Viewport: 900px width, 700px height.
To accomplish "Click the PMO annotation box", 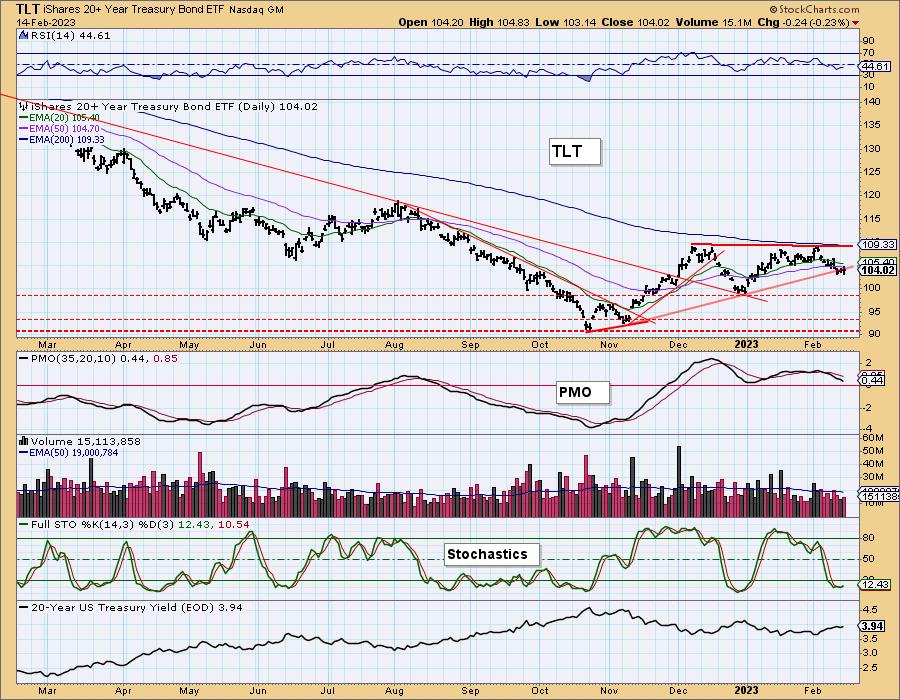I will point(583,392).
